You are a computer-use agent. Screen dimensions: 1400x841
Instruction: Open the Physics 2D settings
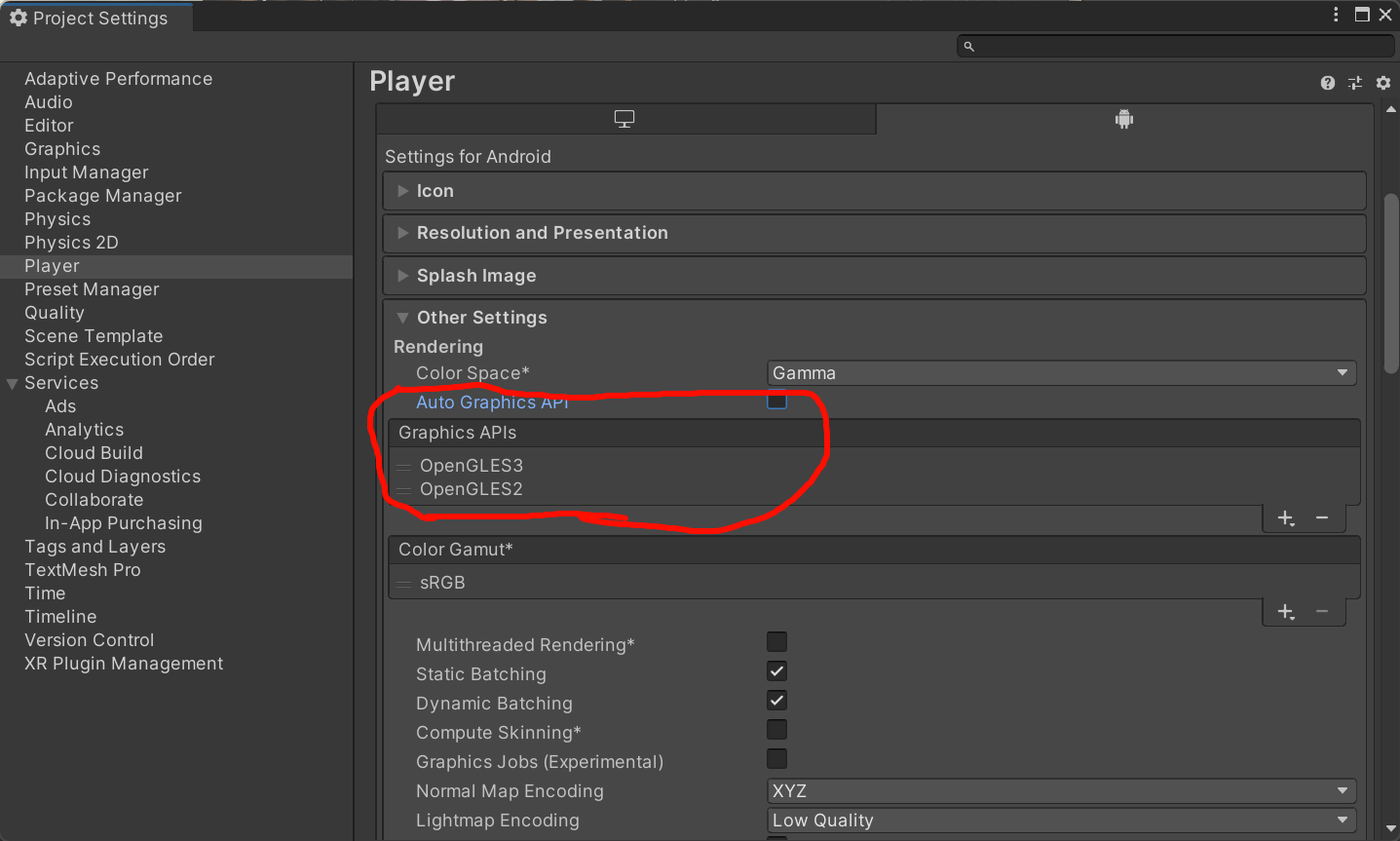pos(71,243)
